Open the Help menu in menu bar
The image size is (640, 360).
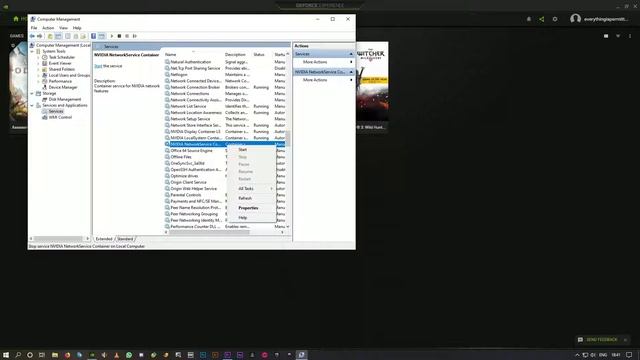click(x=77, y=28)
